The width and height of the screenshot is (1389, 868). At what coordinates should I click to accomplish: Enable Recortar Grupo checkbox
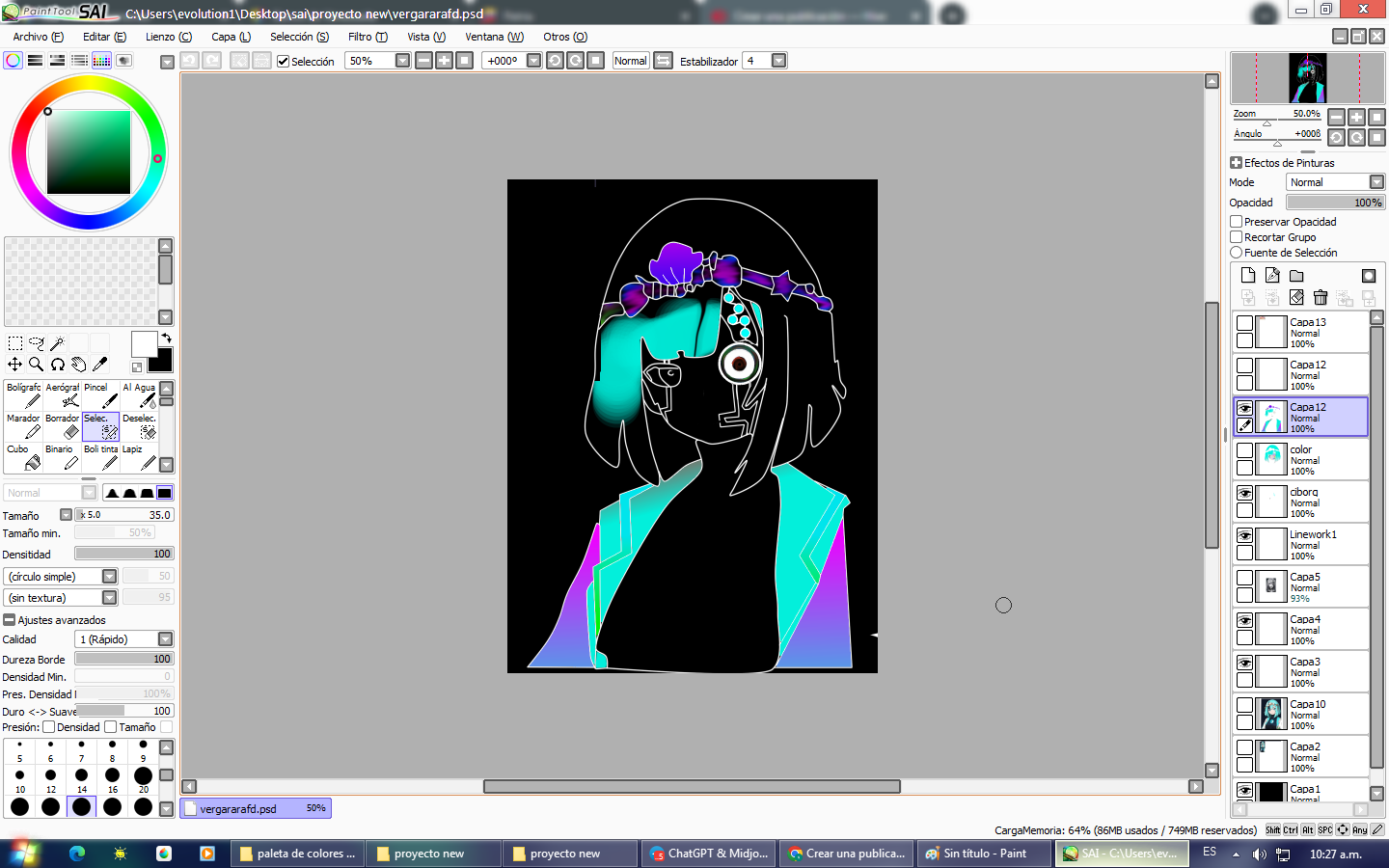tap(1237, 237)
